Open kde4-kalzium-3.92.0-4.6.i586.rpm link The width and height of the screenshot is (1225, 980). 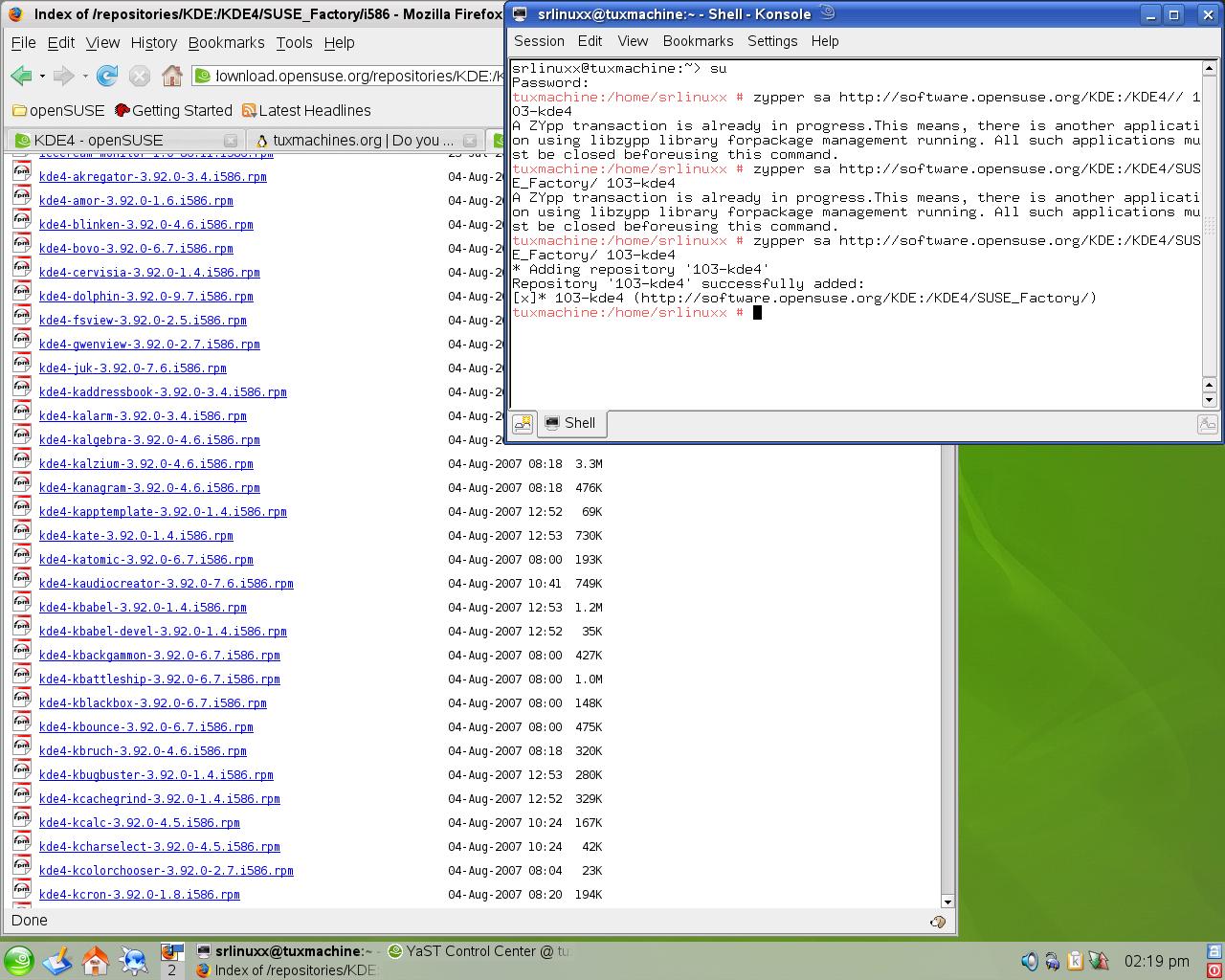[x=145, y=464]
